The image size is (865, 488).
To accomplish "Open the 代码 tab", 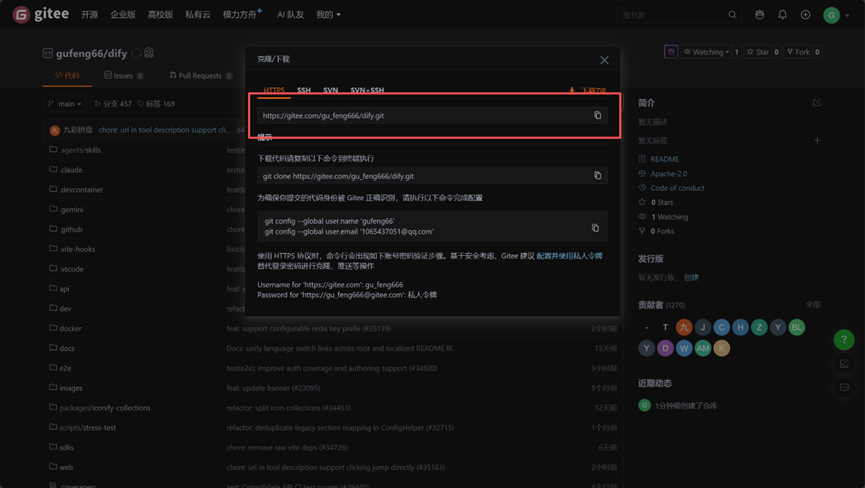I will point(67,76).
